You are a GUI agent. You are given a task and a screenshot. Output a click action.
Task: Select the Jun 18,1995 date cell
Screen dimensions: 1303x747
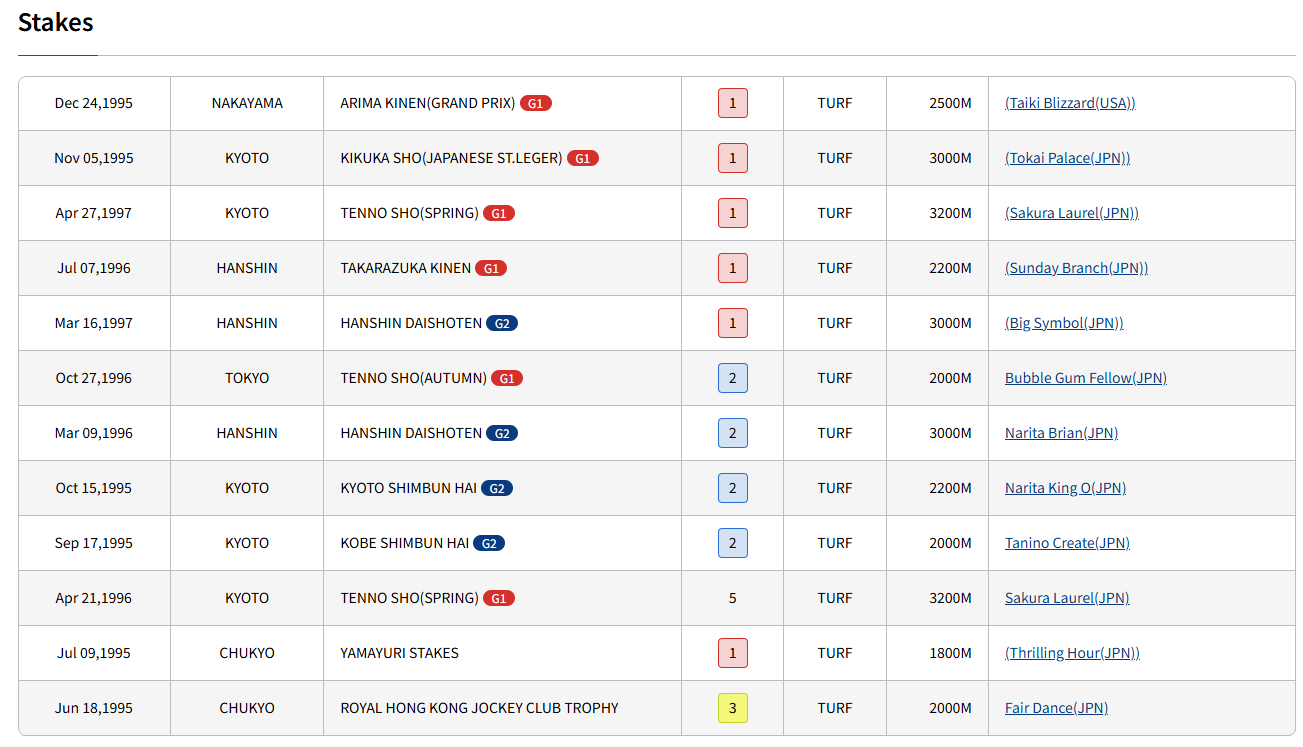(x=94, y=708)
